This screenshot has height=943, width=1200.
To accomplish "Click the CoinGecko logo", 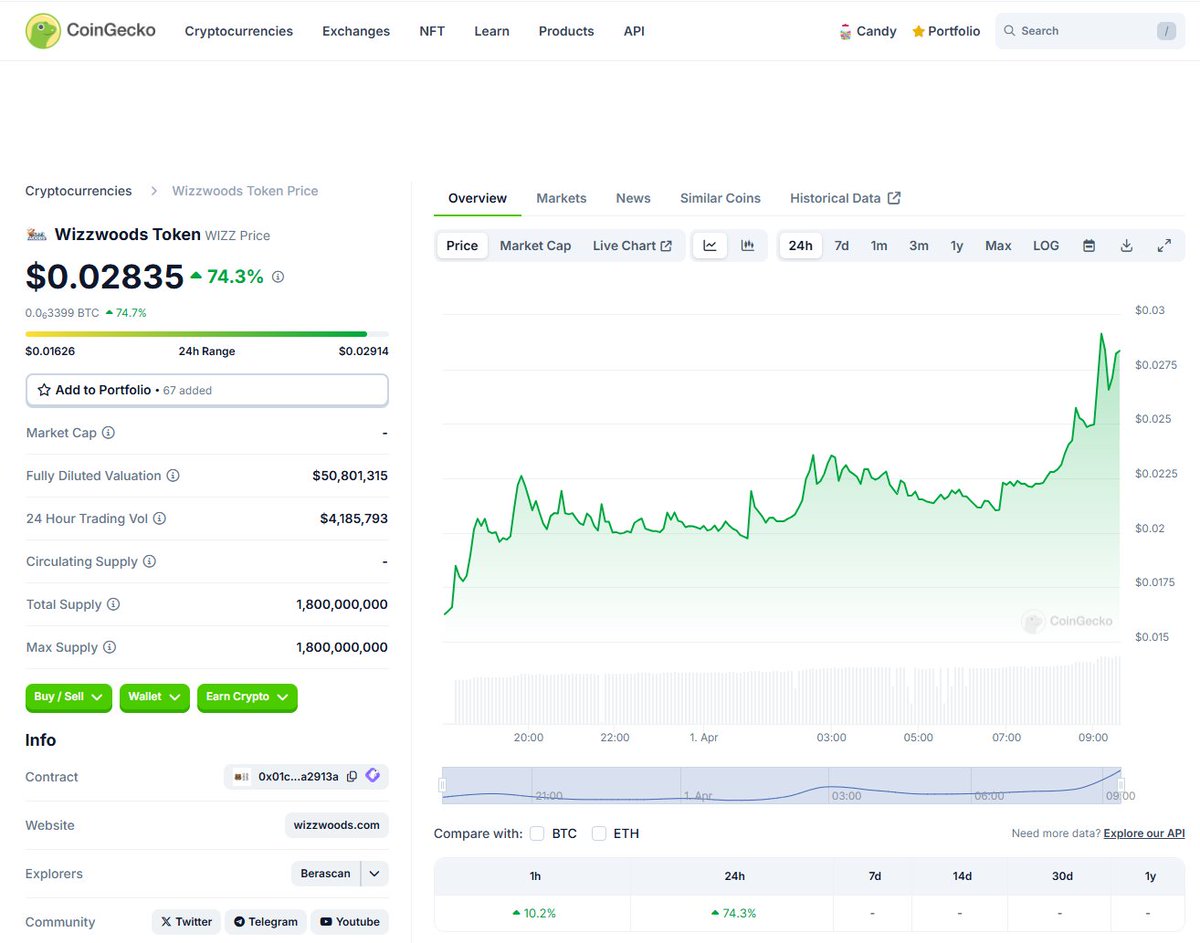I will 90,31.
